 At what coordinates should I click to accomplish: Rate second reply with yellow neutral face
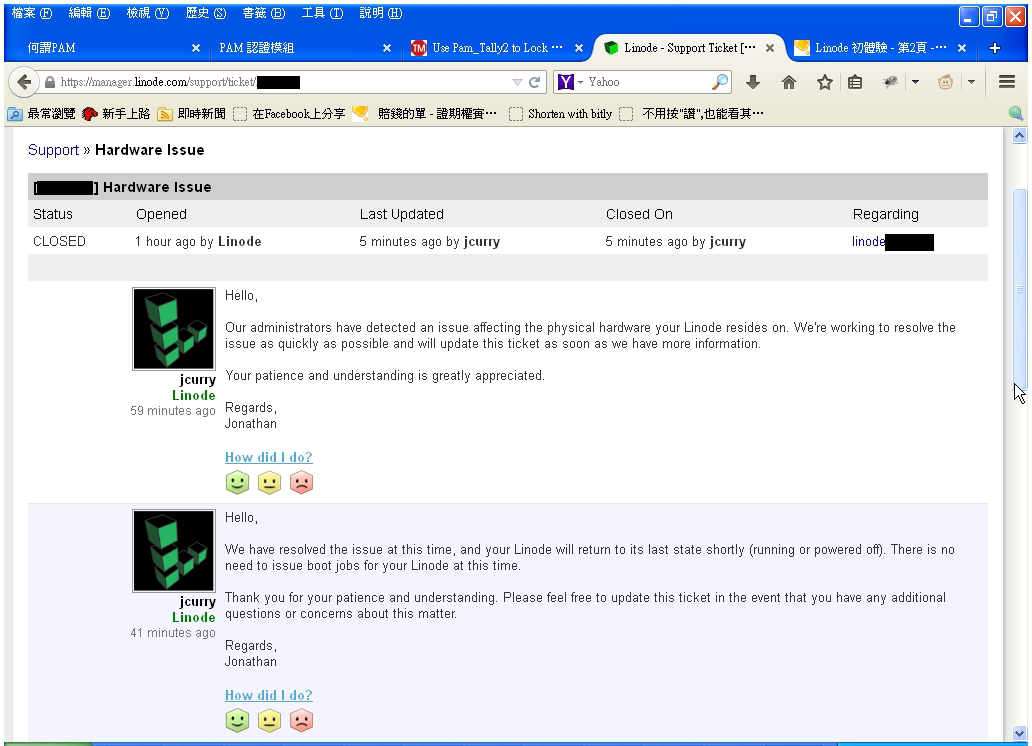point(269,720)
